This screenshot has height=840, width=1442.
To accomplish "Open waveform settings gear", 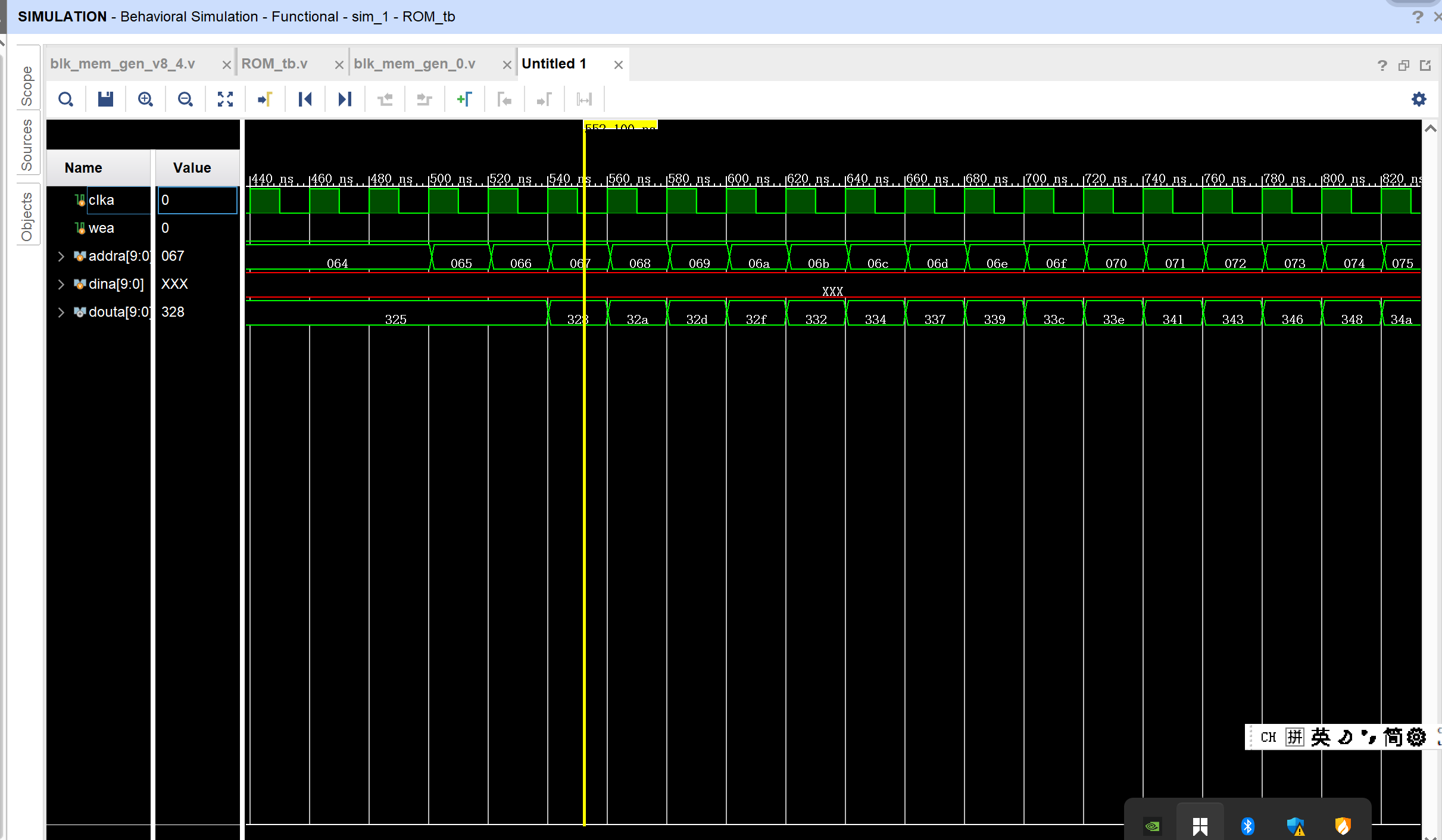I will pyautogui.click(x=1419, y=99).
